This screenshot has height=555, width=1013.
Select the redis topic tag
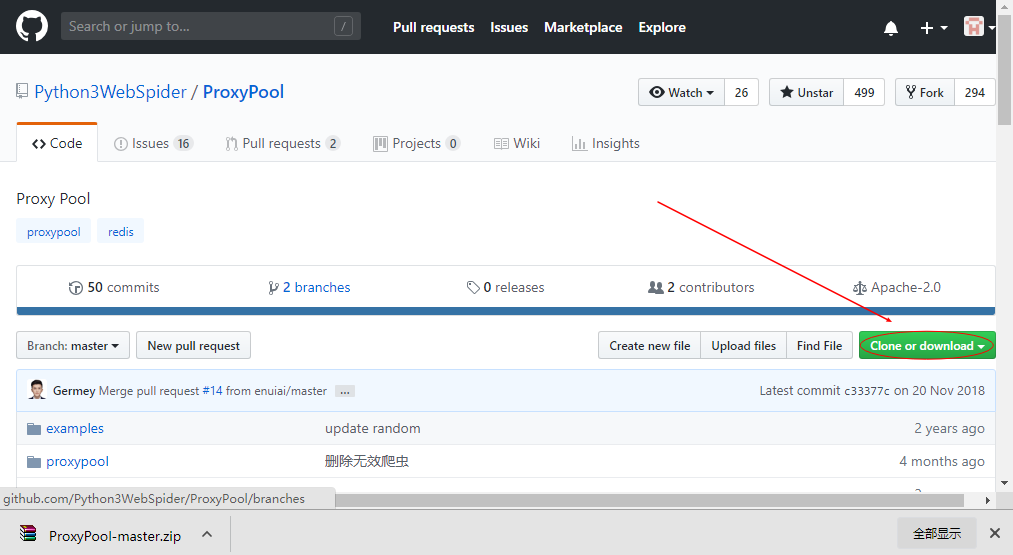121,231
